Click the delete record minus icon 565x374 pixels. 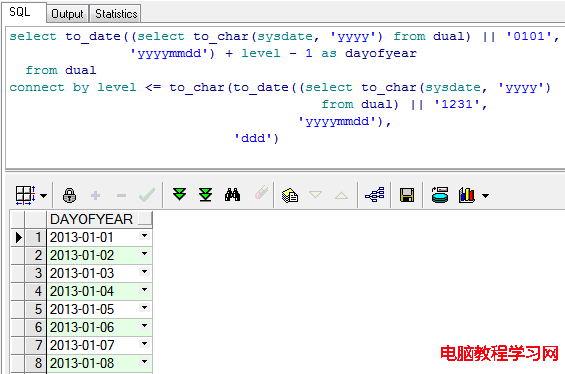(x=121, y=196)
